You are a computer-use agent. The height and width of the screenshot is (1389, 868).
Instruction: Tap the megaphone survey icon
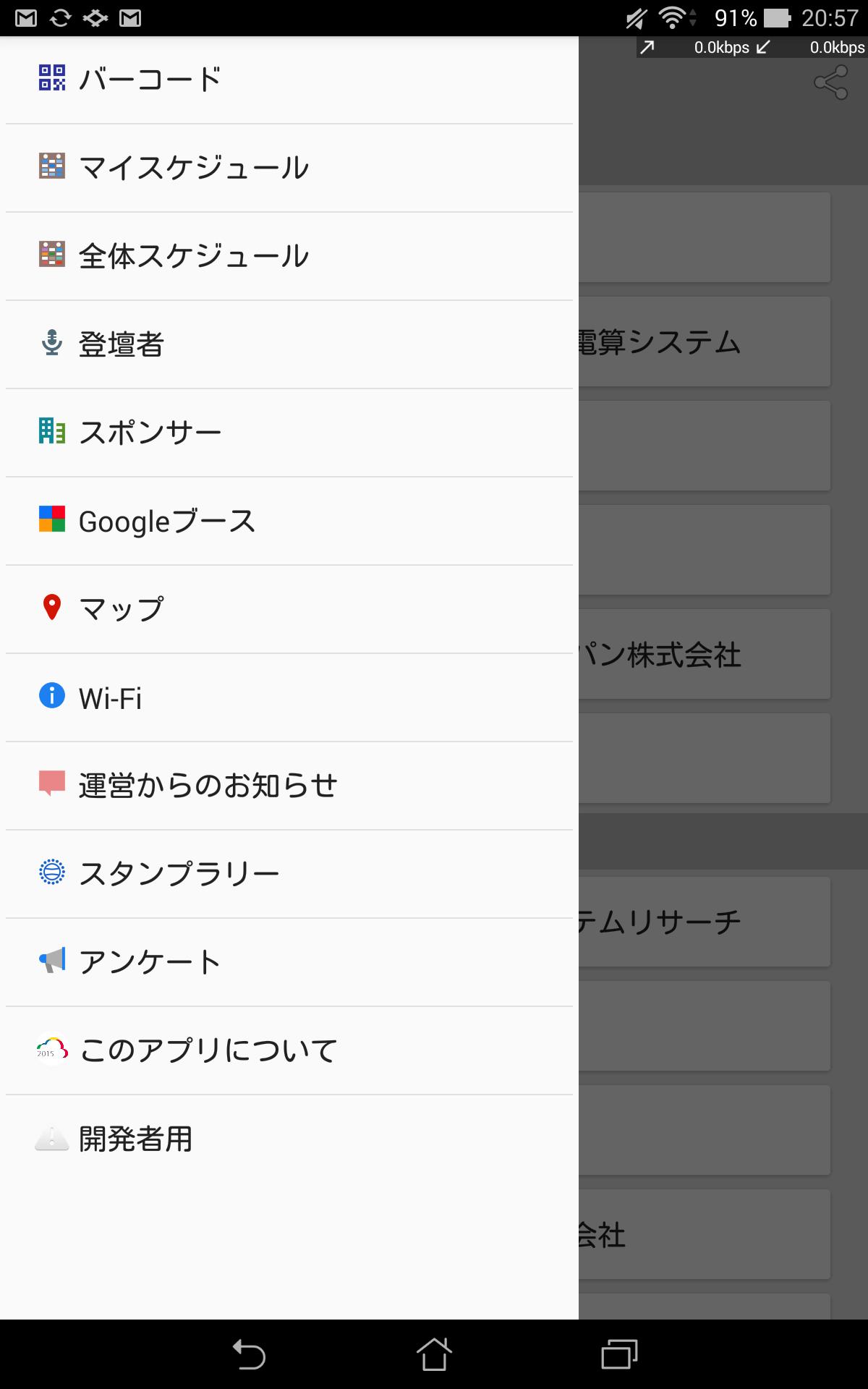(52, 961)
